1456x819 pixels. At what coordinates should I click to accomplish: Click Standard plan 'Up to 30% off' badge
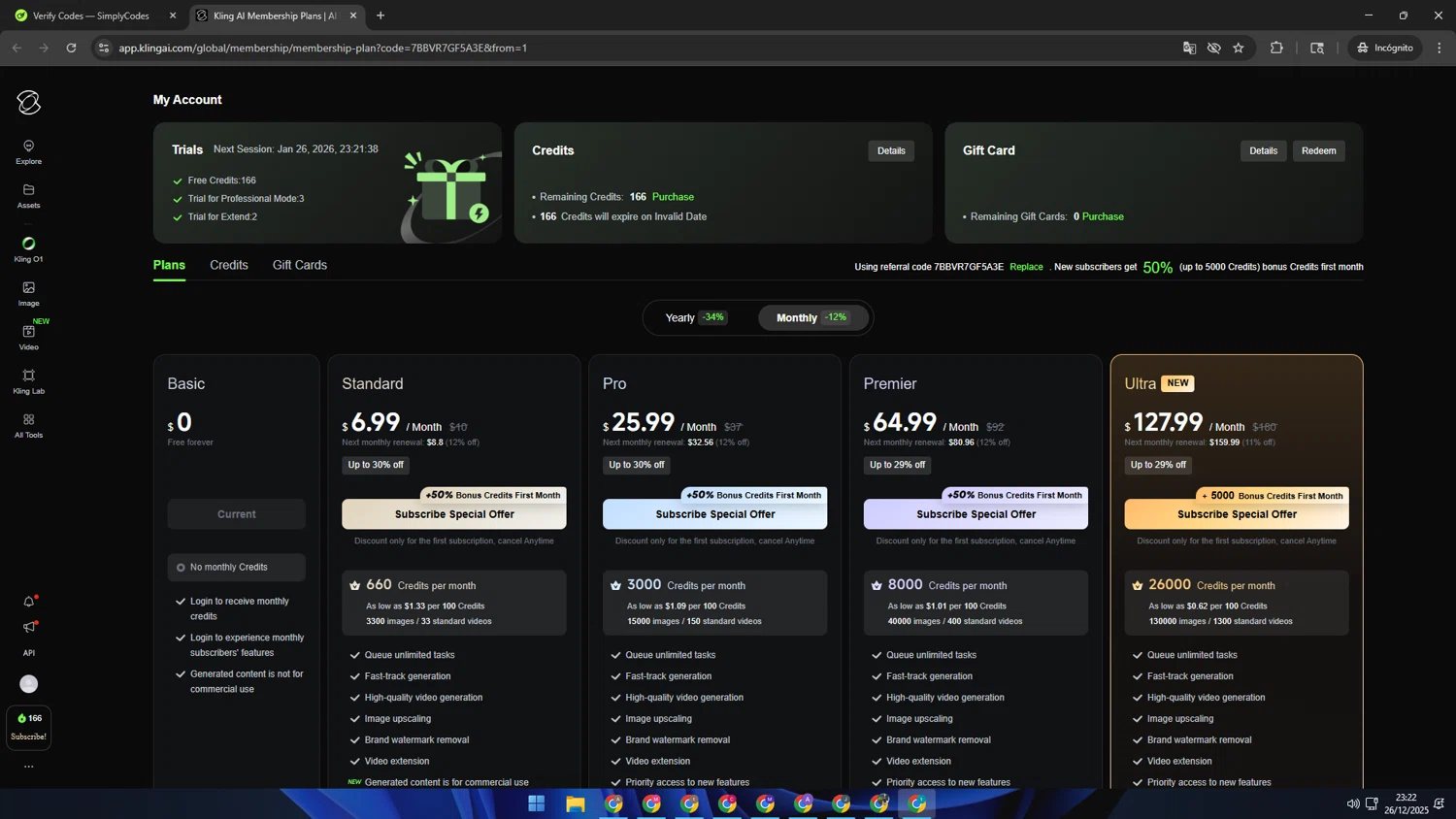(x=376, y=465)
